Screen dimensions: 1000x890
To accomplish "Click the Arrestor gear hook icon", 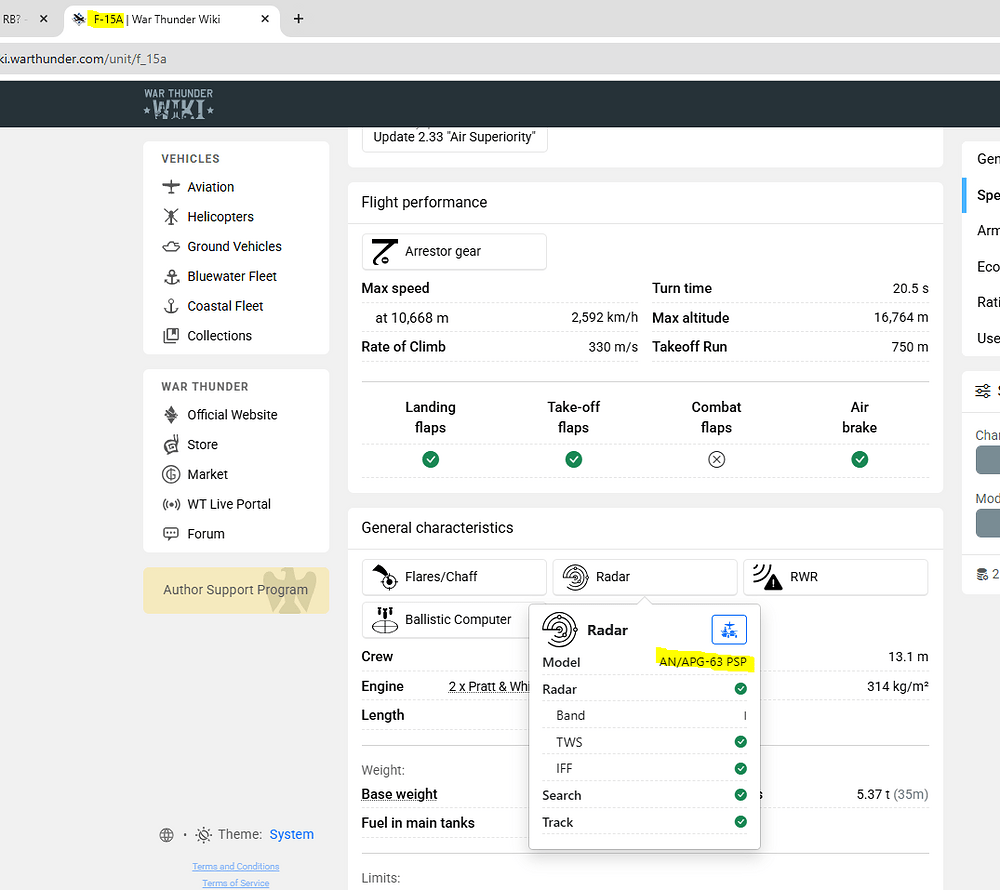I will click(x=385, y=251).
